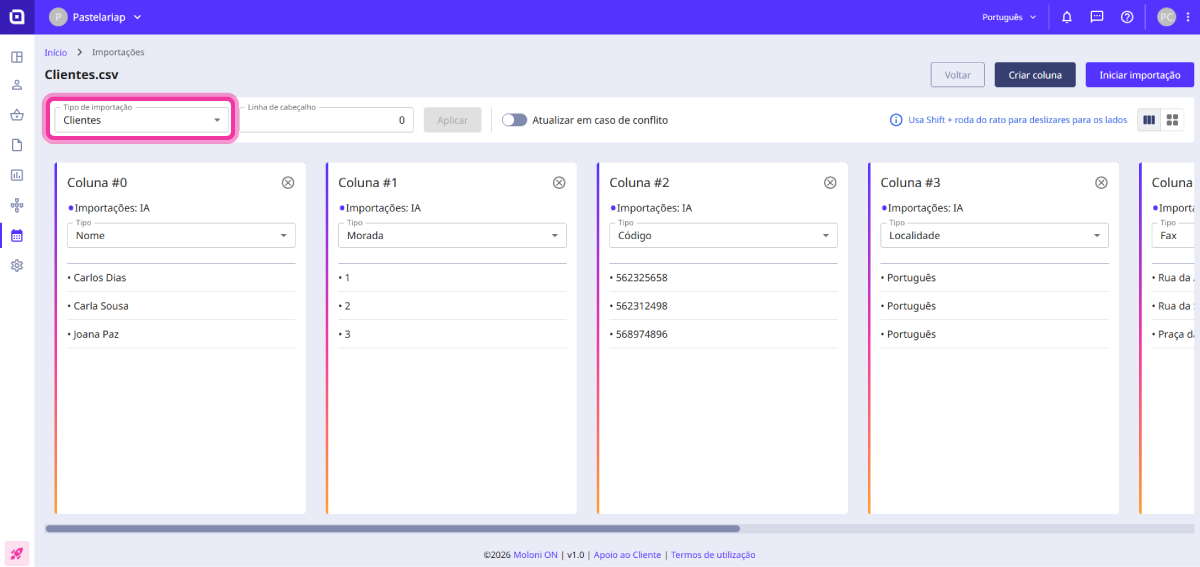Viewport: 1200px width, 567px height.
Task: Open the Tipo dropdown showing Nome
Action: click(x=181, y=236)
